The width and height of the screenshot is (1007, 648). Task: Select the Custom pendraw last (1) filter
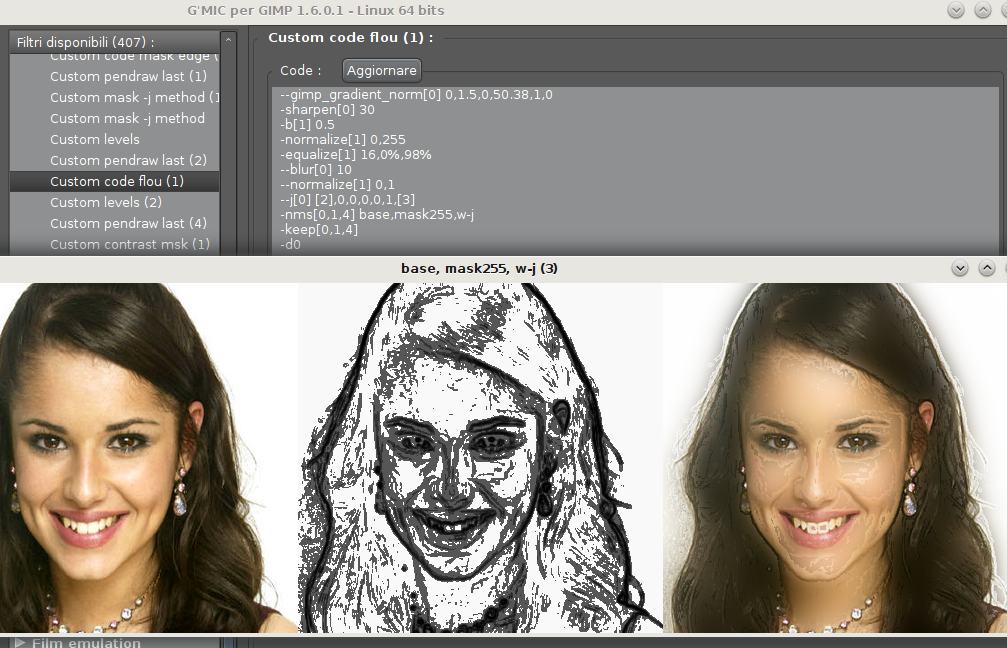pyautogui.click(x=114, y=76)
